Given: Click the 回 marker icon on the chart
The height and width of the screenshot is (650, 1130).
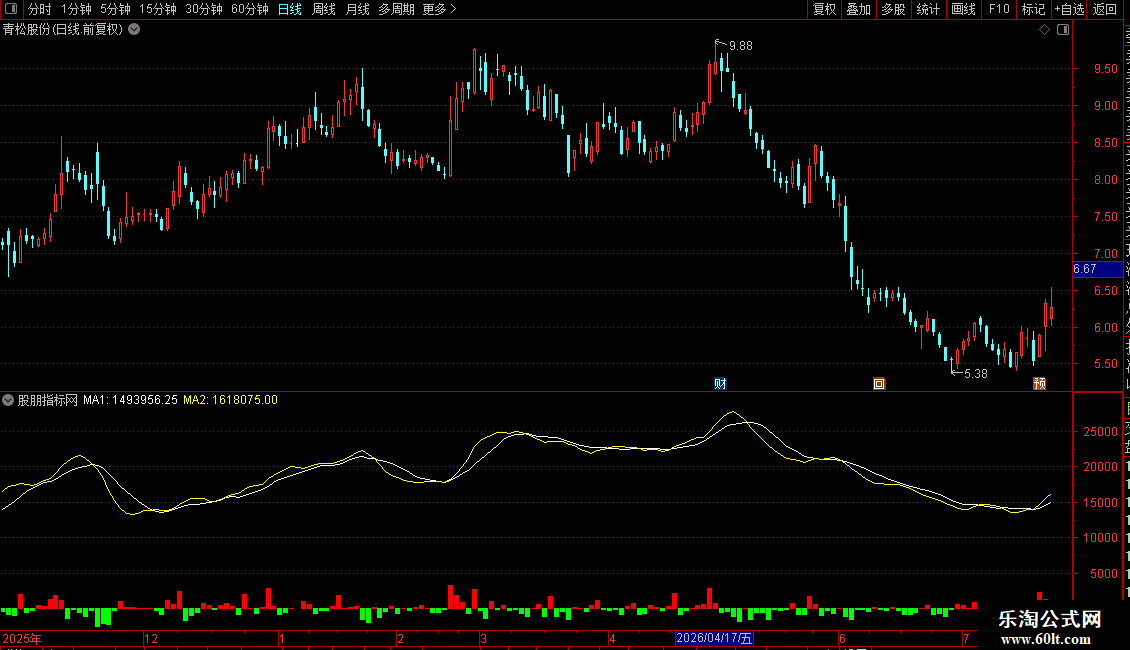Looking at the screenshot, I should (879, 383).
